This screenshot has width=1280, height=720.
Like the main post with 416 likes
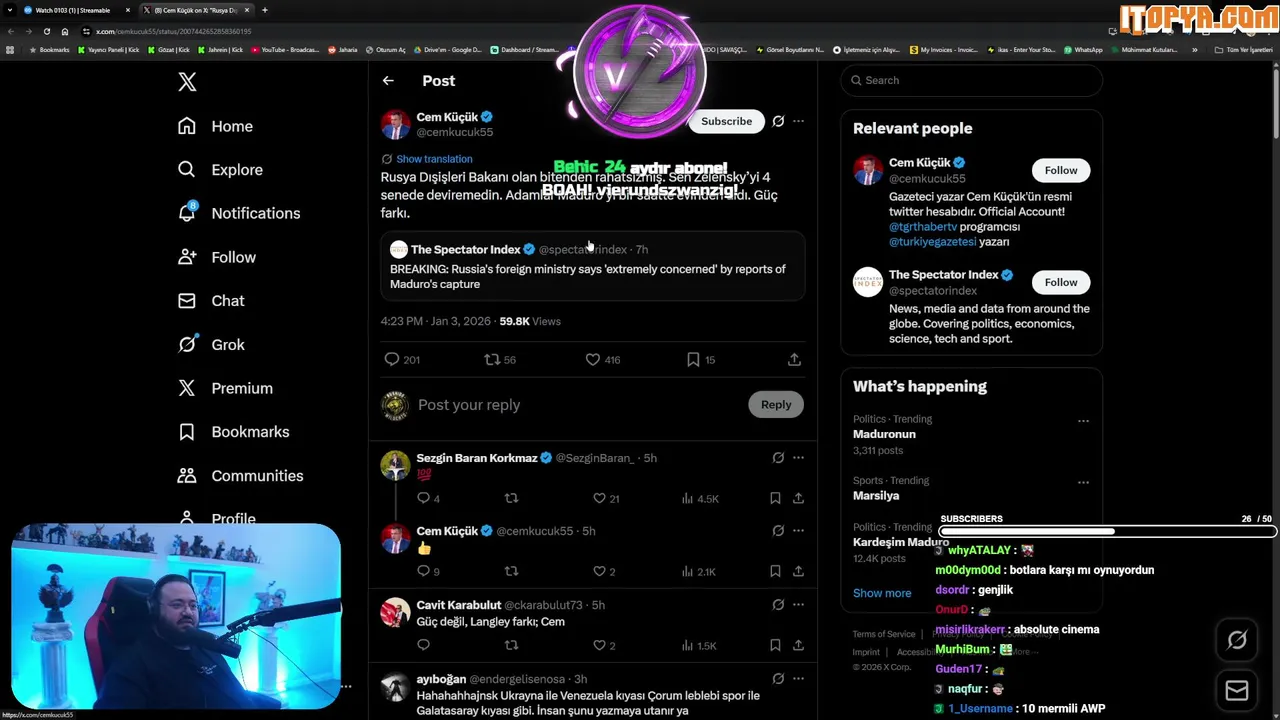pyautogui.click(x=593, y=359)
